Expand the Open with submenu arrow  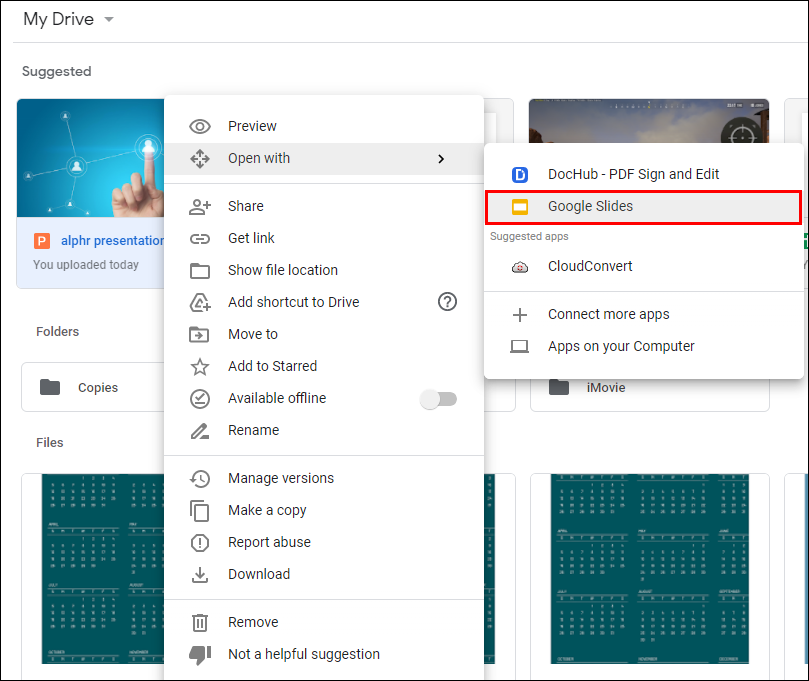coord(441,158)
